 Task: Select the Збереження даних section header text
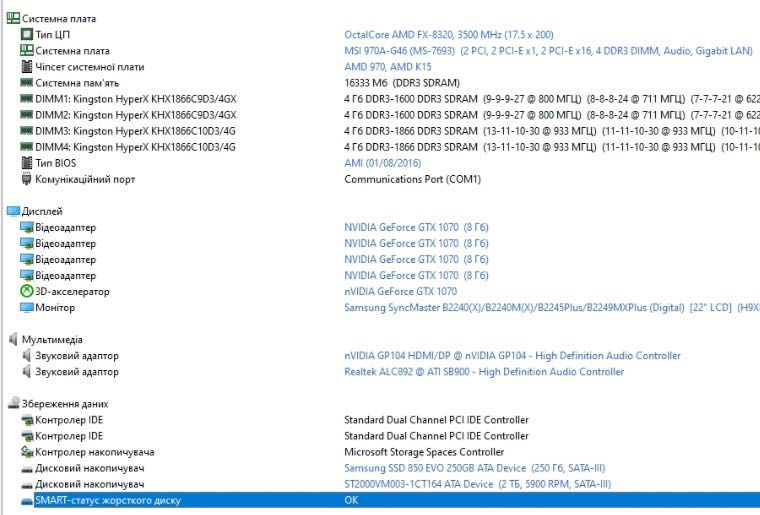pyautogui.click(x=65, y=404)
